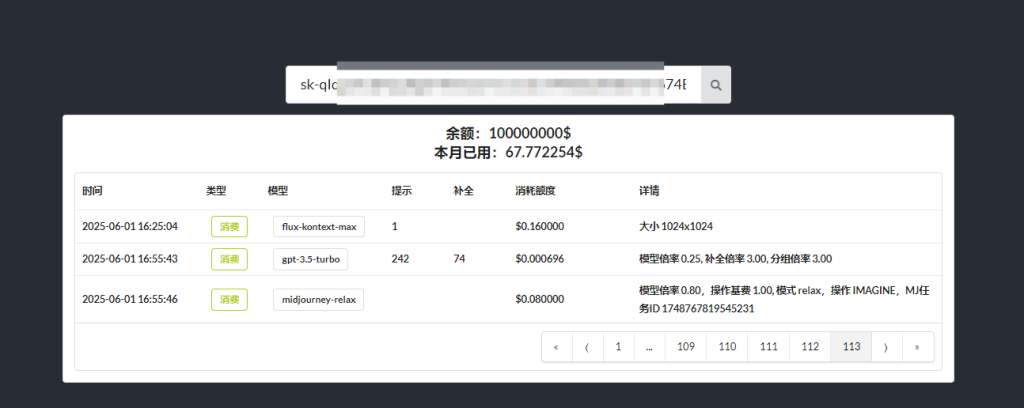Click the flux-kontext-max model tag
The image size is (1024, 408).
click(x=318, y=227)
